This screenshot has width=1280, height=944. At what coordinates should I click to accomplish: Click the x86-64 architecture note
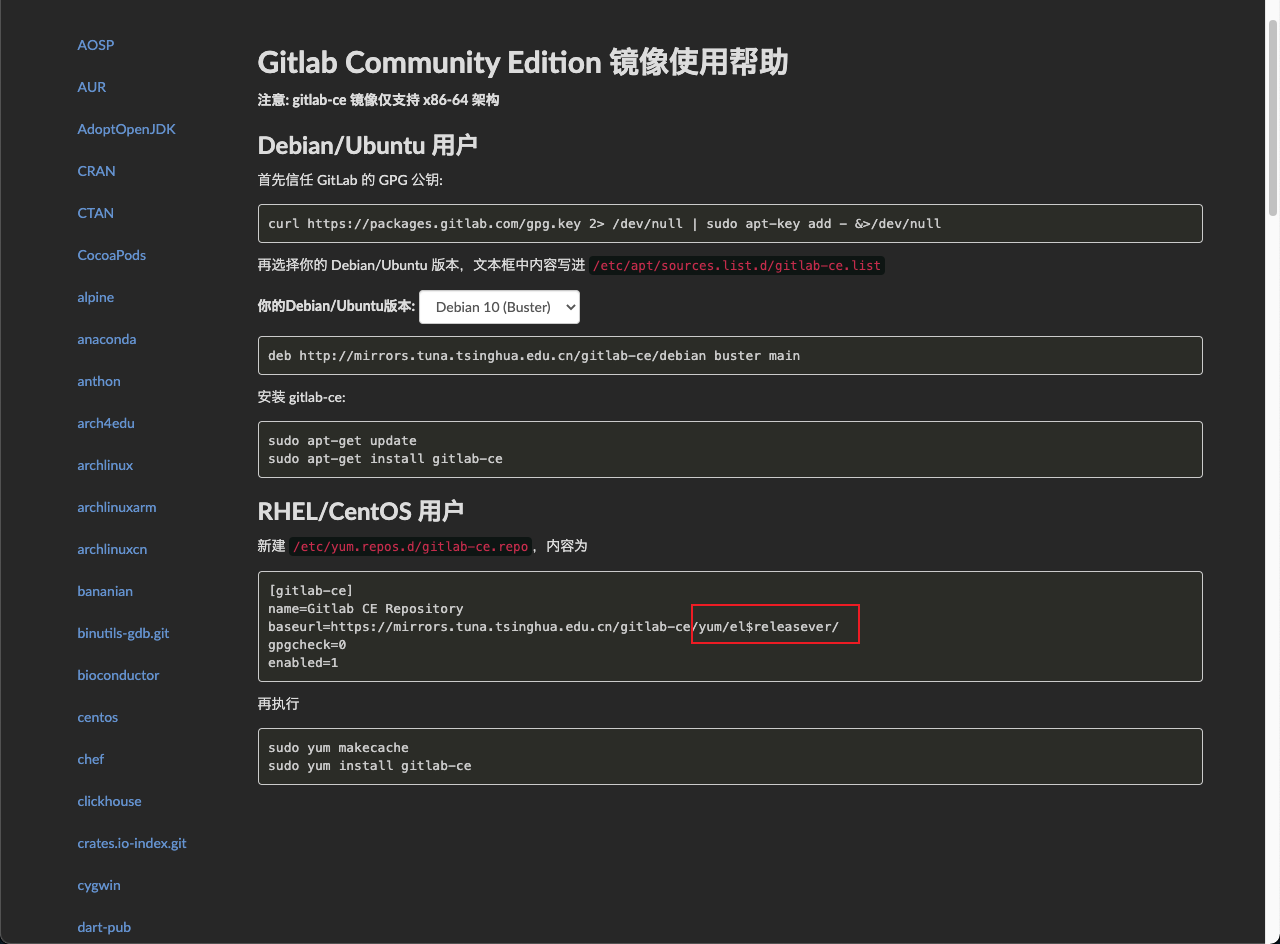(x=378, y=100)
